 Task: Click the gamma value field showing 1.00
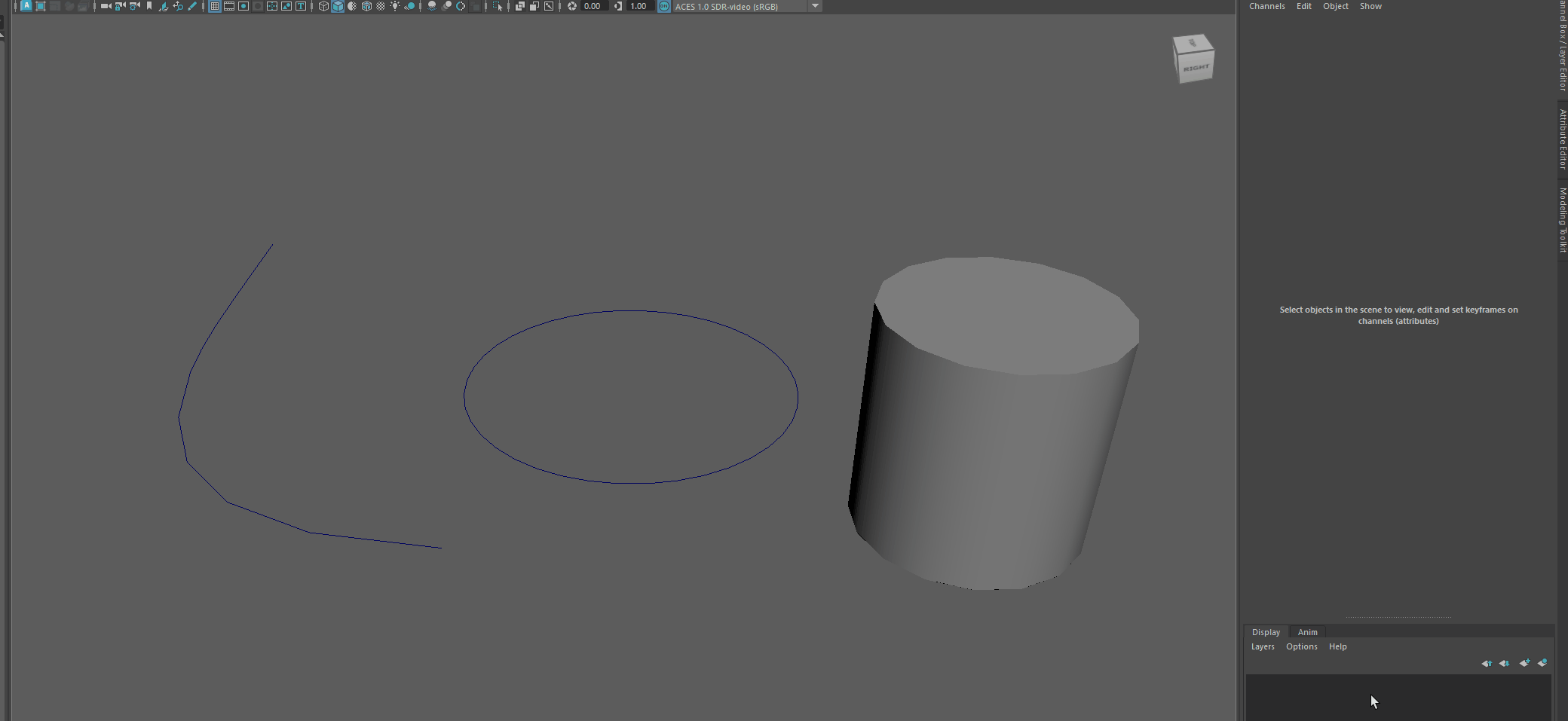(639, 6)
